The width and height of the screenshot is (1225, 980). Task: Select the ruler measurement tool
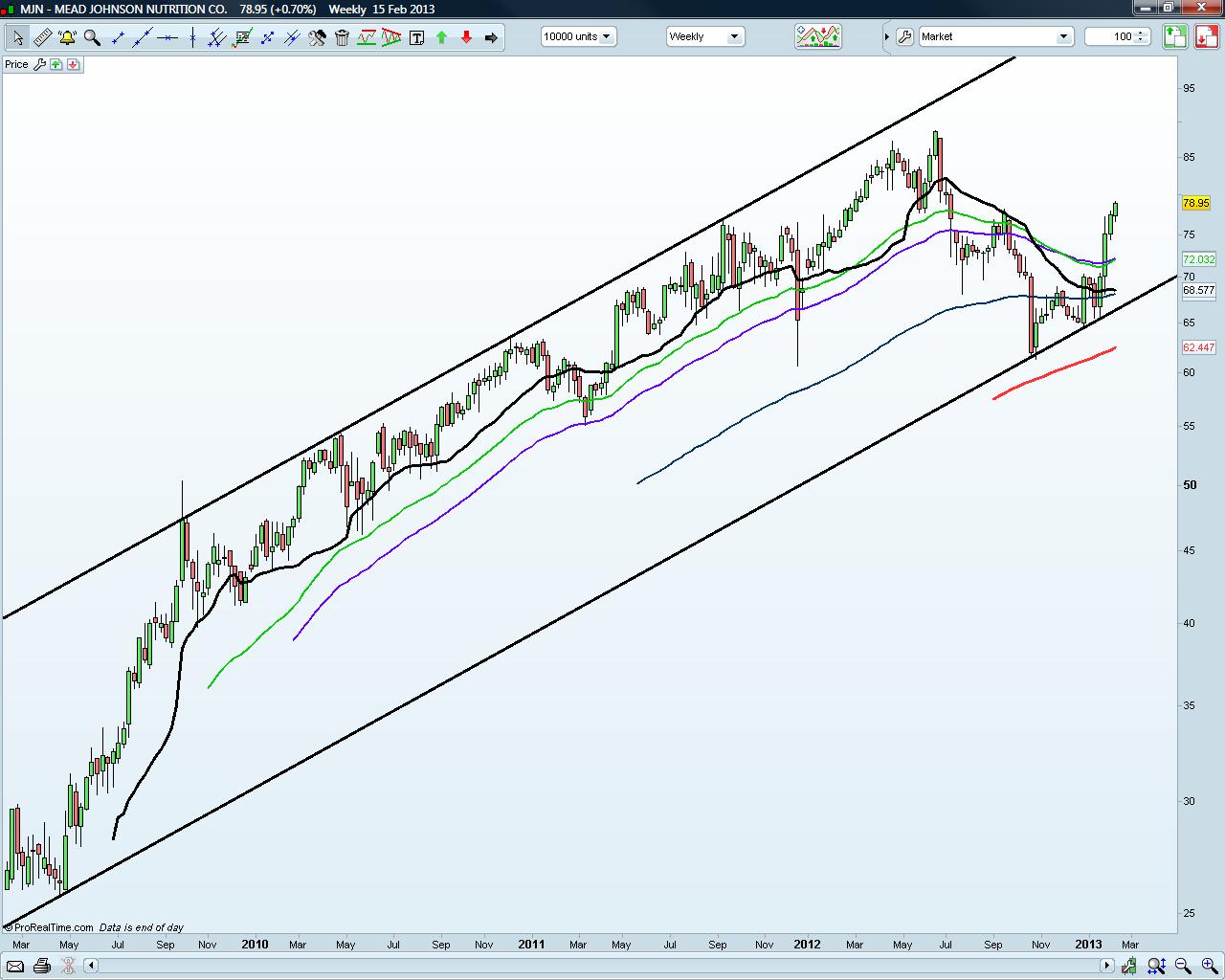42,37
